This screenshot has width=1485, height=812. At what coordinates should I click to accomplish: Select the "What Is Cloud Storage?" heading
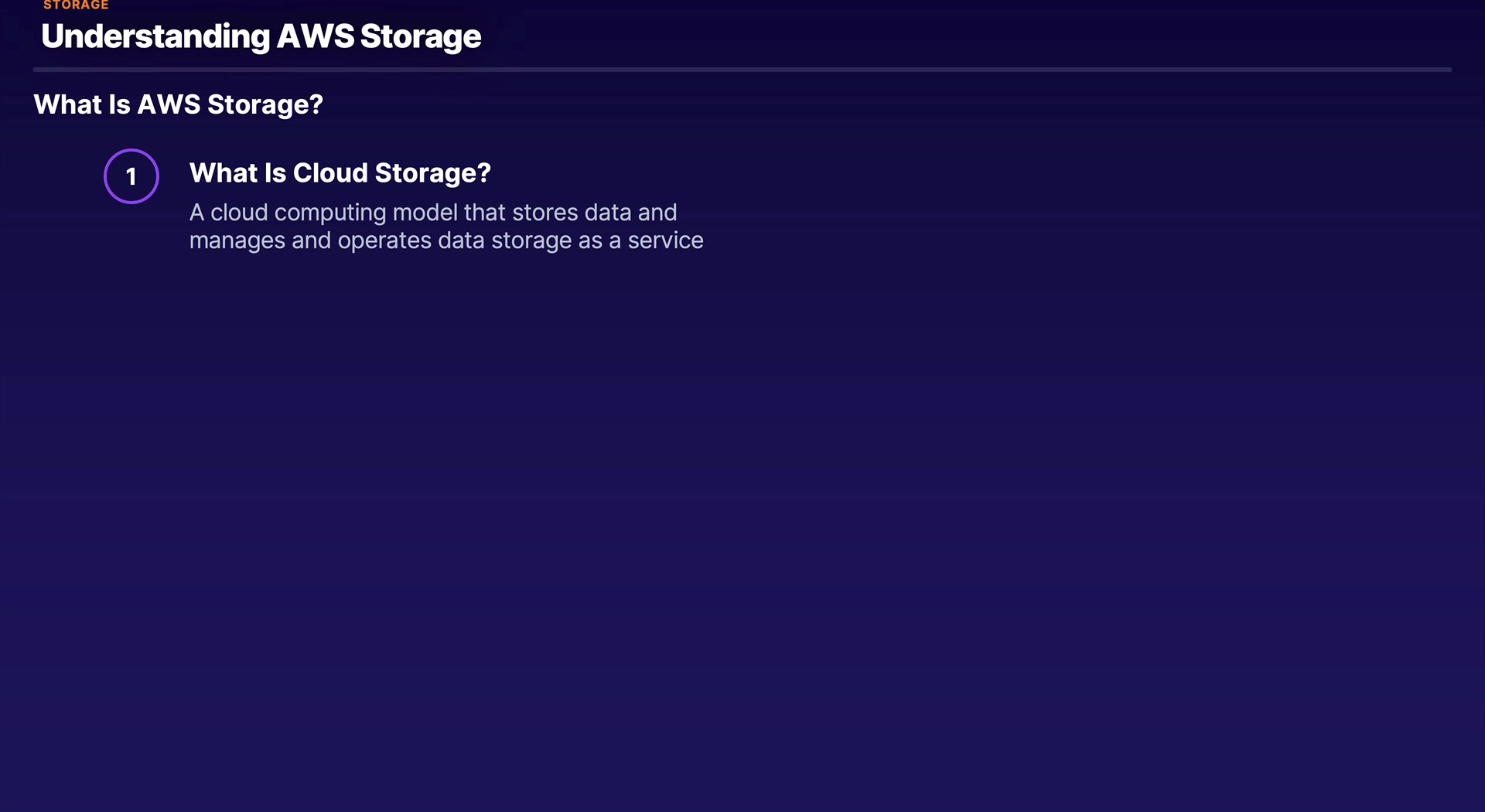(340, 172)
